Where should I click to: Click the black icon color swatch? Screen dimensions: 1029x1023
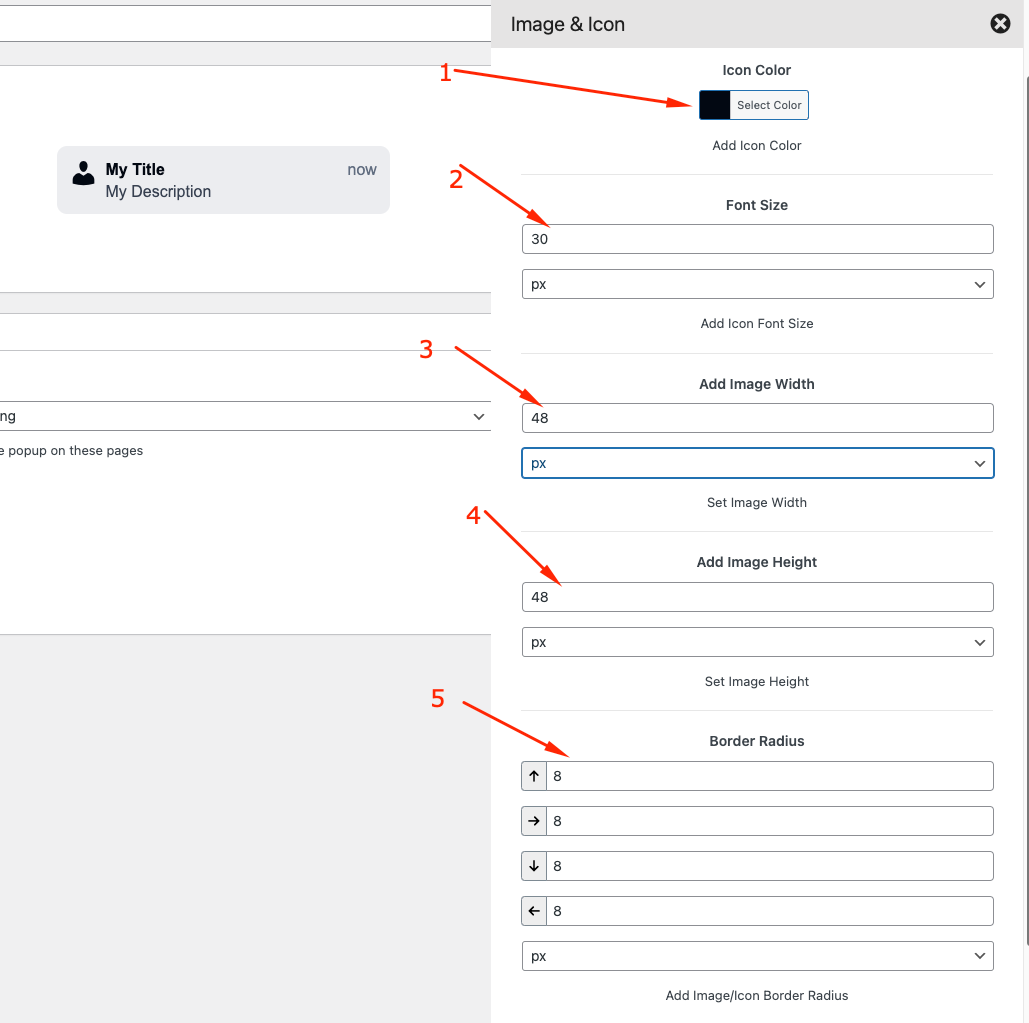click(715, 105)
